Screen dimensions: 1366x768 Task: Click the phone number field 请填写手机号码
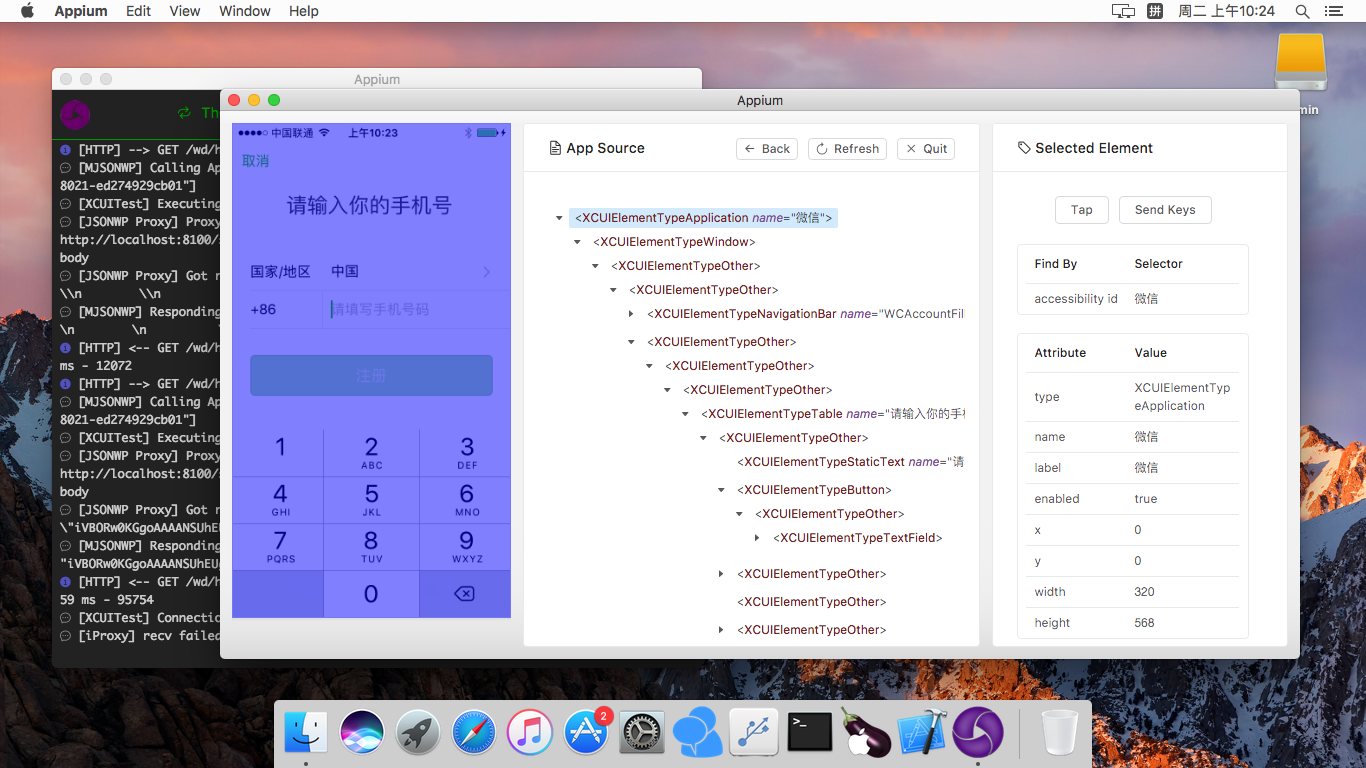[x=417, y=310]
